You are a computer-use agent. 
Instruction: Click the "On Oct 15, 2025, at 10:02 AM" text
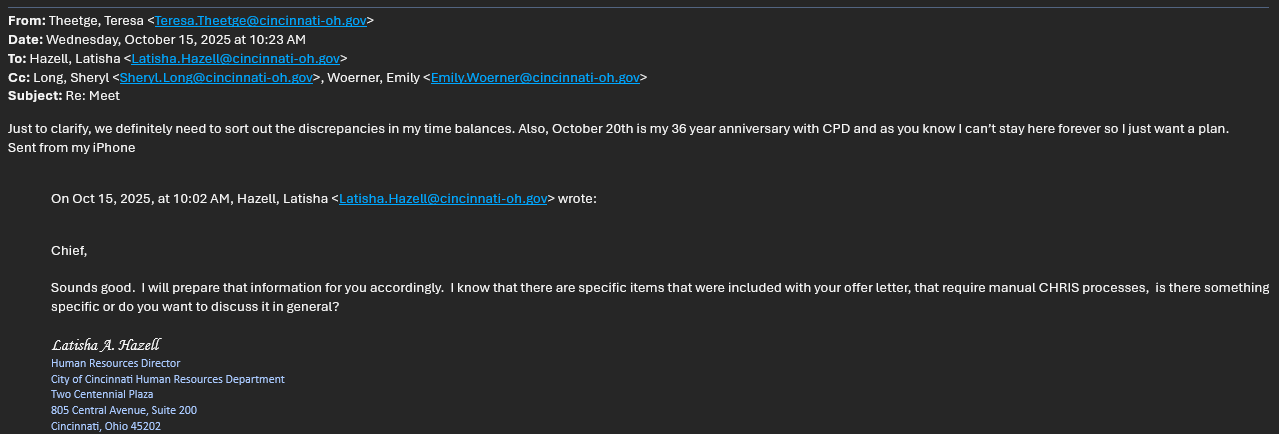[141, 199]
